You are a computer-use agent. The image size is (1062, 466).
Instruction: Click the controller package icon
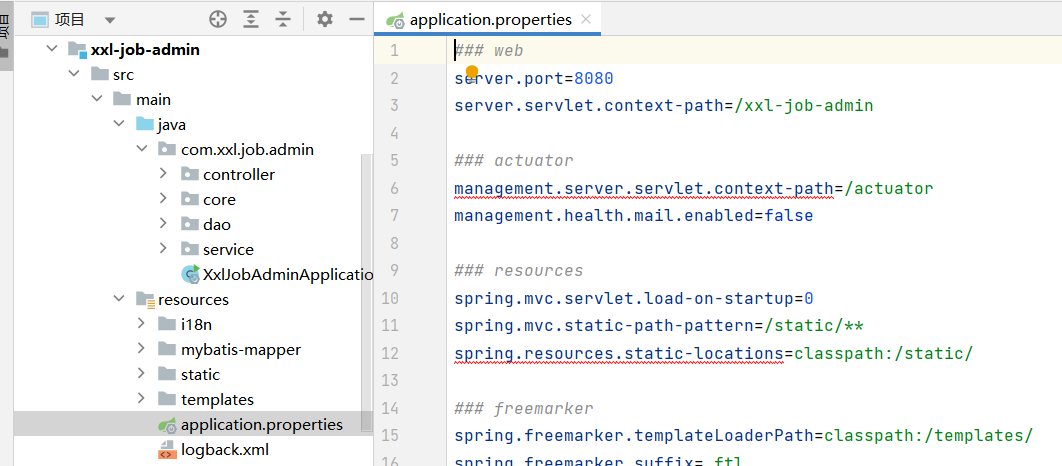(190, 175)
